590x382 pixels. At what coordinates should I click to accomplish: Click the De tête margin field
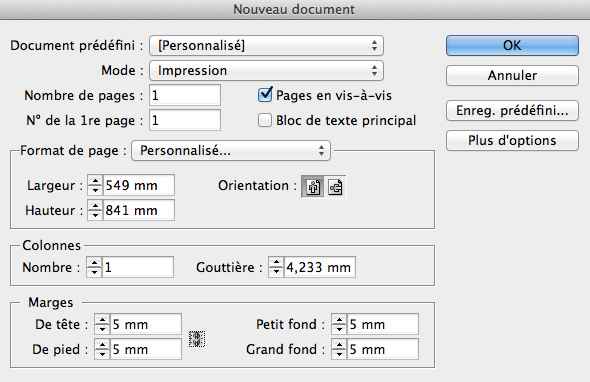(x=146, y=324)
